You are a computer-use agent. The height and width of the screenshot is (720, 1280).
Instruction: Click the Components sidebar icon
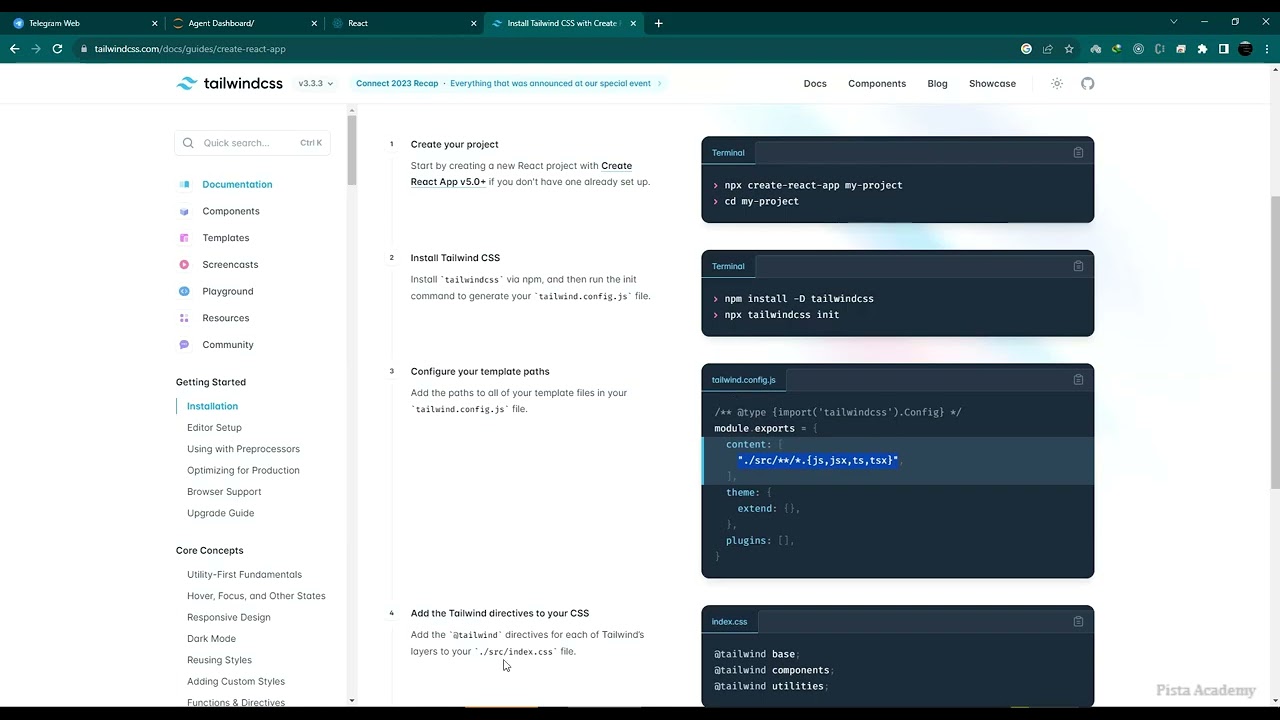[x=184, y=212]
